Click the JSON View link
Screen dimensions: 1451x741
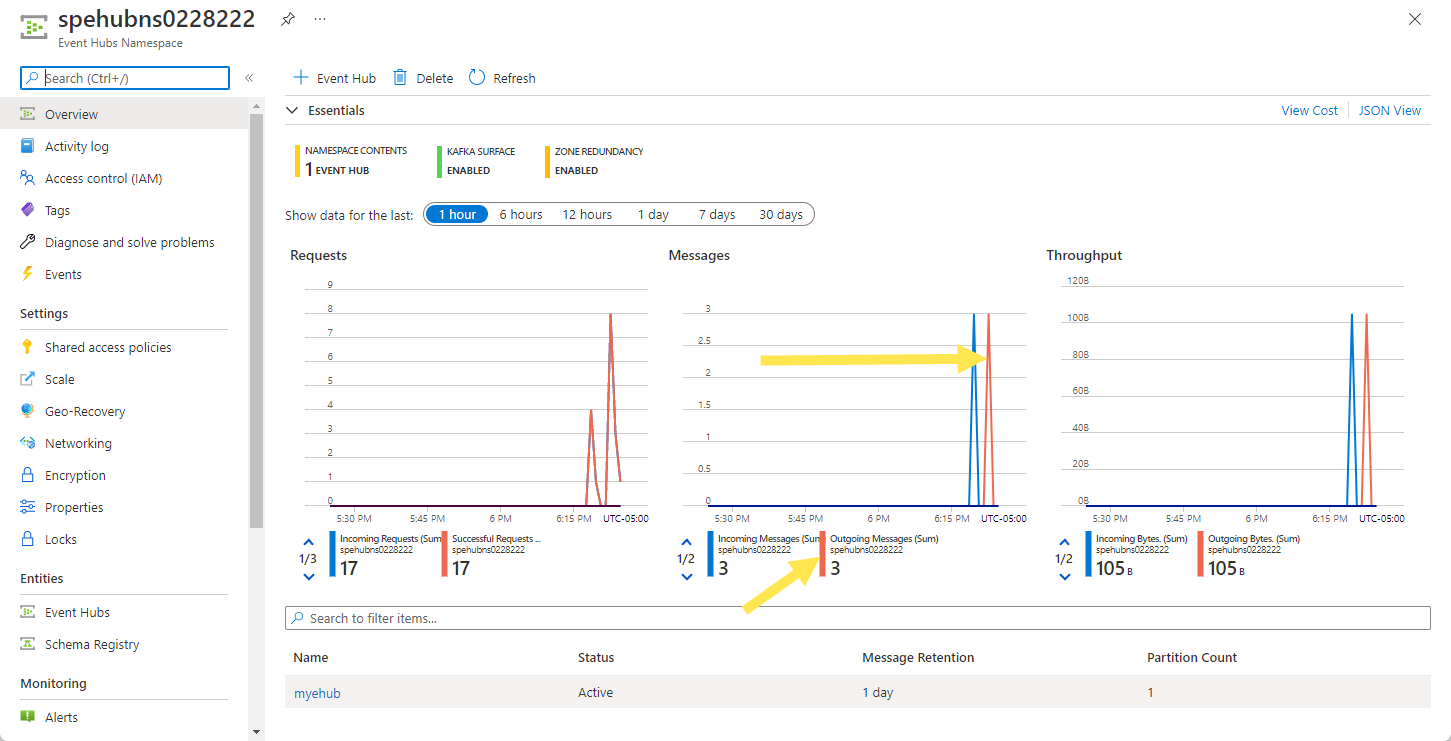1389,110
